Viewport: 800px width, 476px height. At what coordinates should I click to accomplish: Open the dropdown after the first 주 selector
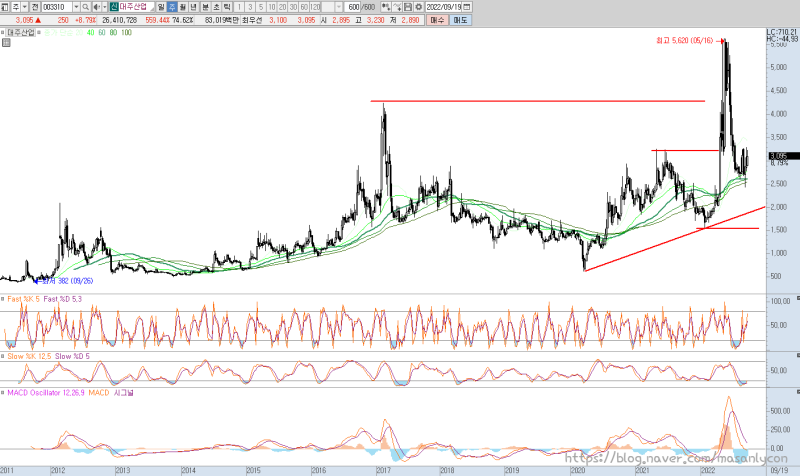click(25, 7)
